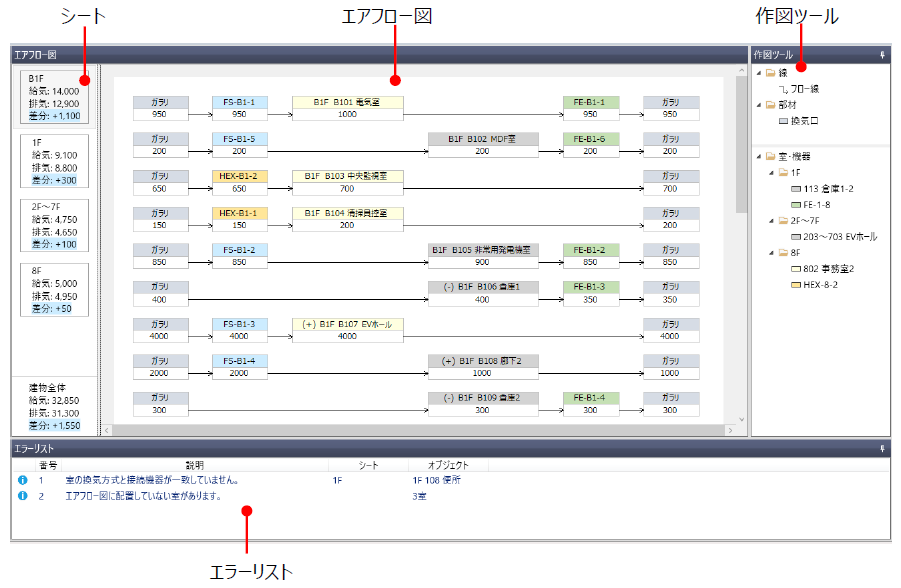
Task: Click the 113 倉庫1-2 room icon
Action: click(795, 188)
